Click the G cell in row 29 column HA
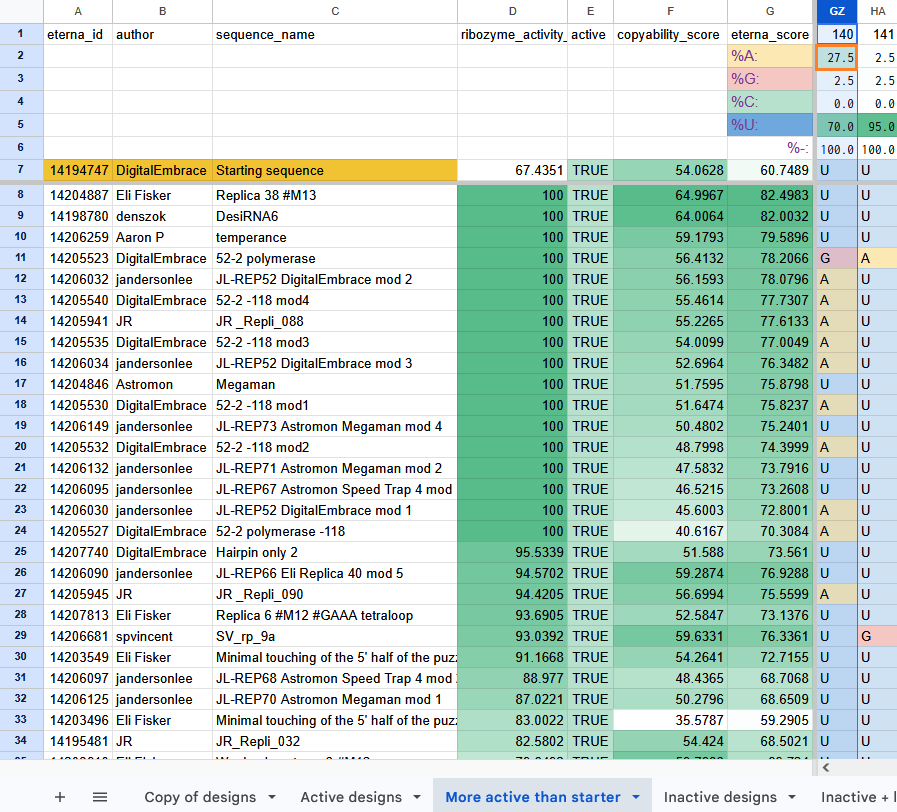 pyautogui.click(x=878, y=636)
